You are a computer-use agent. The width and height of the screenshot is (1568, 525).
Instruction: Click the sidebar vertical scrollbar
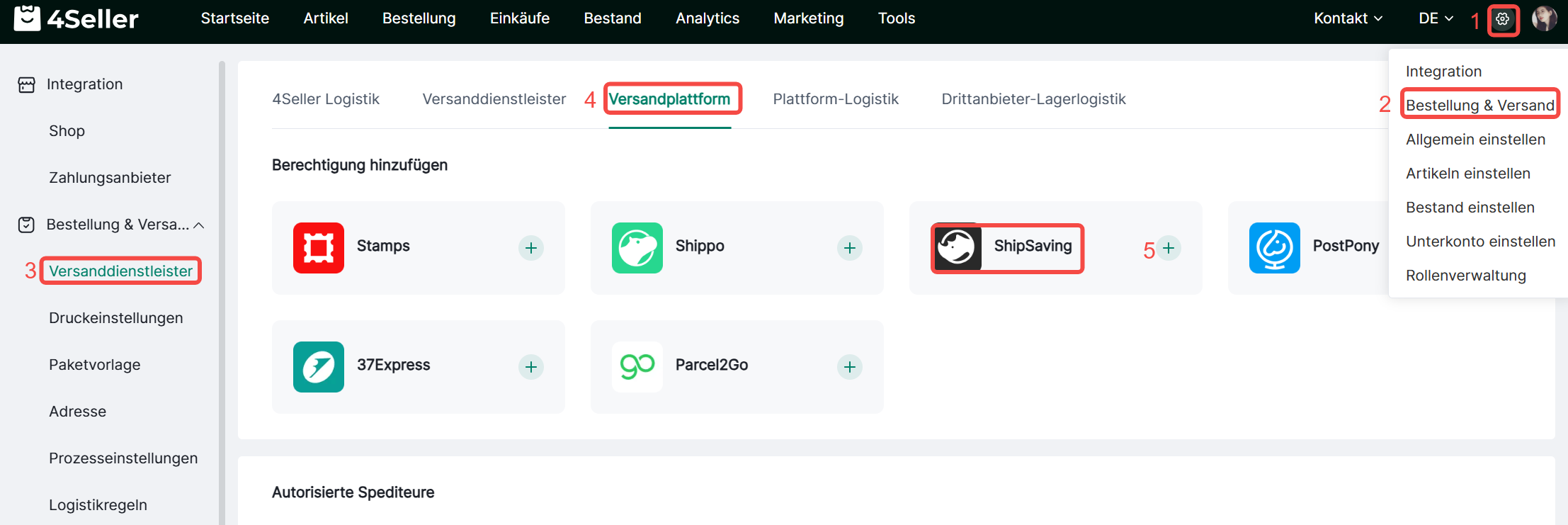click(222, 283)
